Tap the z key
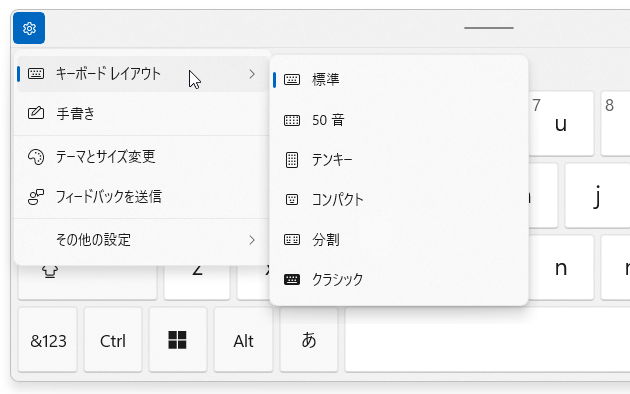Image resolution: width=630 pixels, height=394 pixels. coord(197,282)
